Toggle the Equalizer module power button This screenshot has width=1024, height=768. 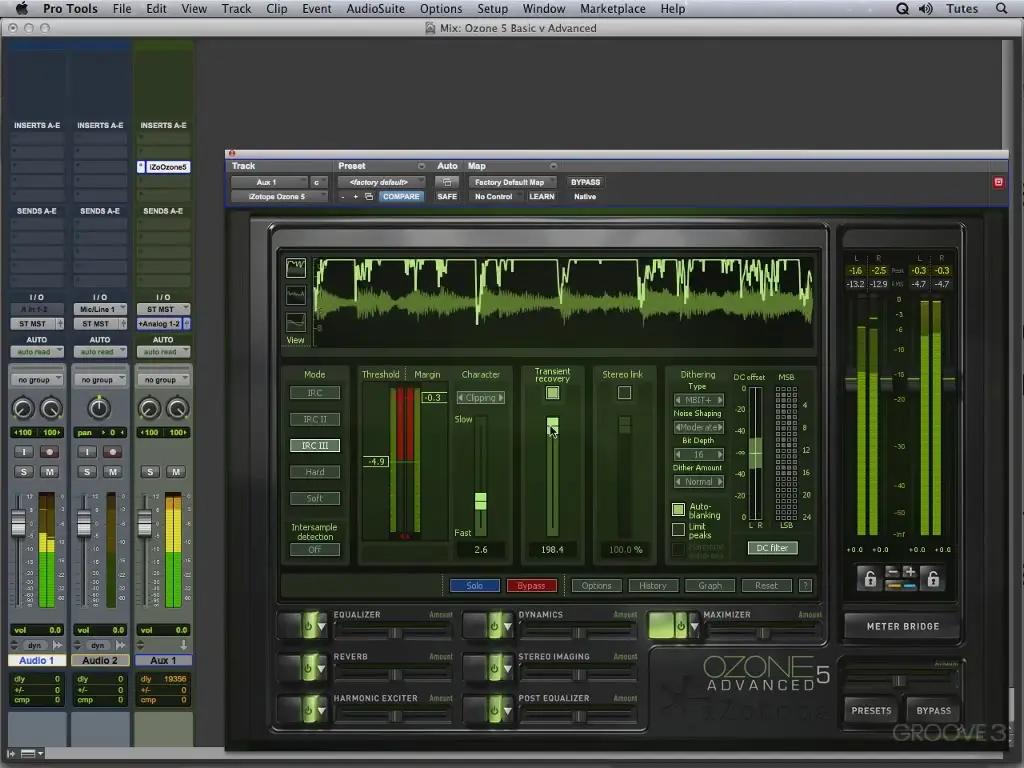coord(308,626)
